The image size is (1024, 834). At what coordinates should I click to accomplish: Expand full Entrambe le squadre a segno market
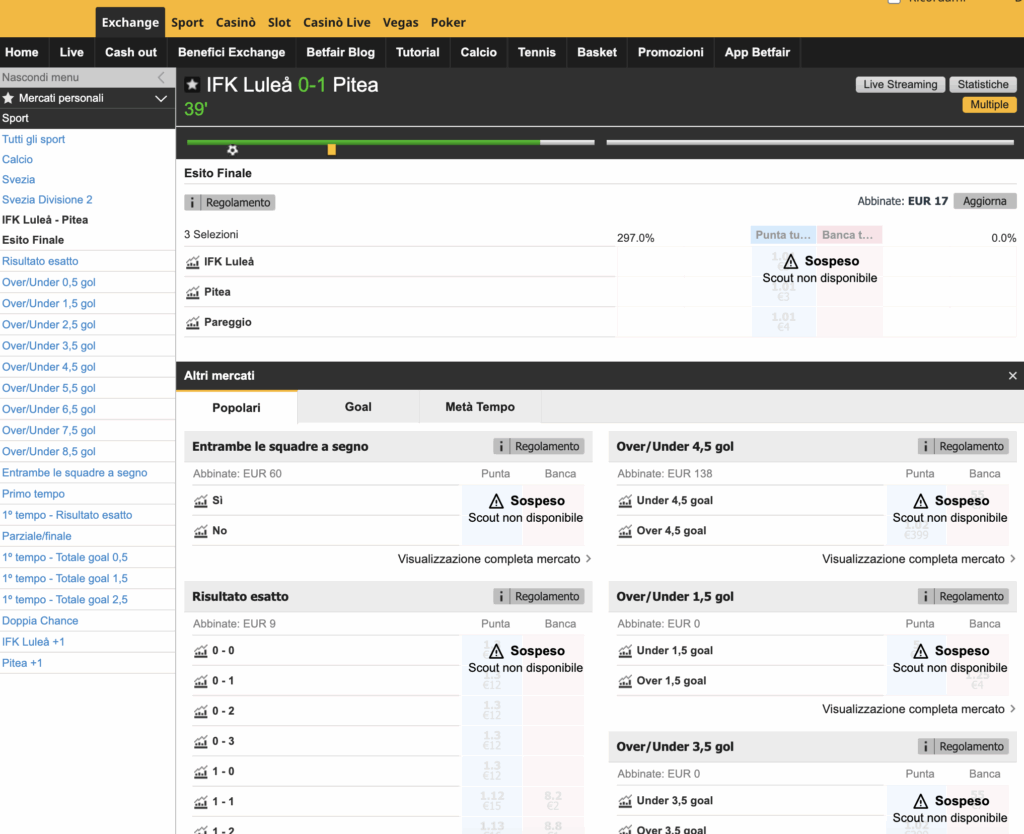(494, 559)
